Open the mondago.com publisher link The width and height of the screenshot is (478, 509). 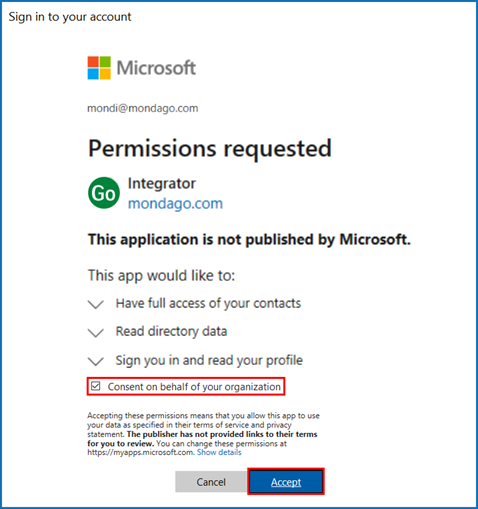coord(175,203)
